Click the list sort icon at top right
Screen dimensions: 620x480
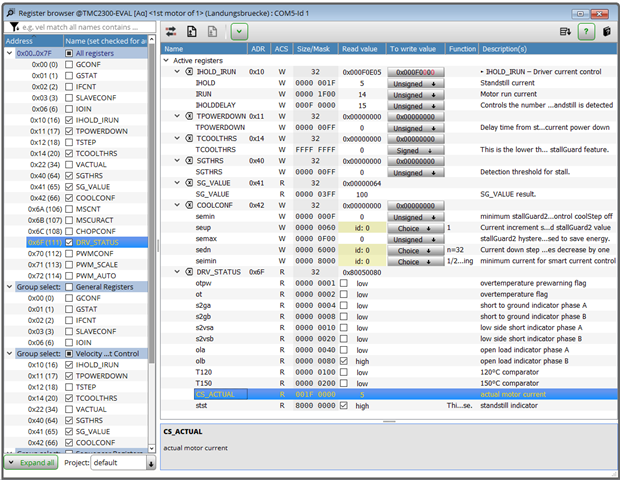click(x=566, y=32)
